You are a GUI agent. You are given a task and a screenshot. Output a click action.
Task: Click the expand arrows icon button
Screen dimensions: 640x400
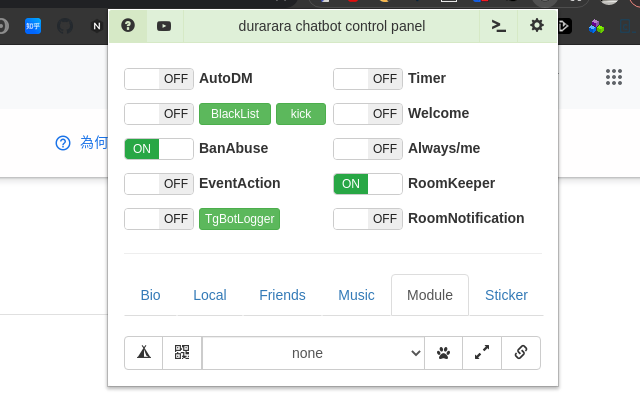[482, 353]
